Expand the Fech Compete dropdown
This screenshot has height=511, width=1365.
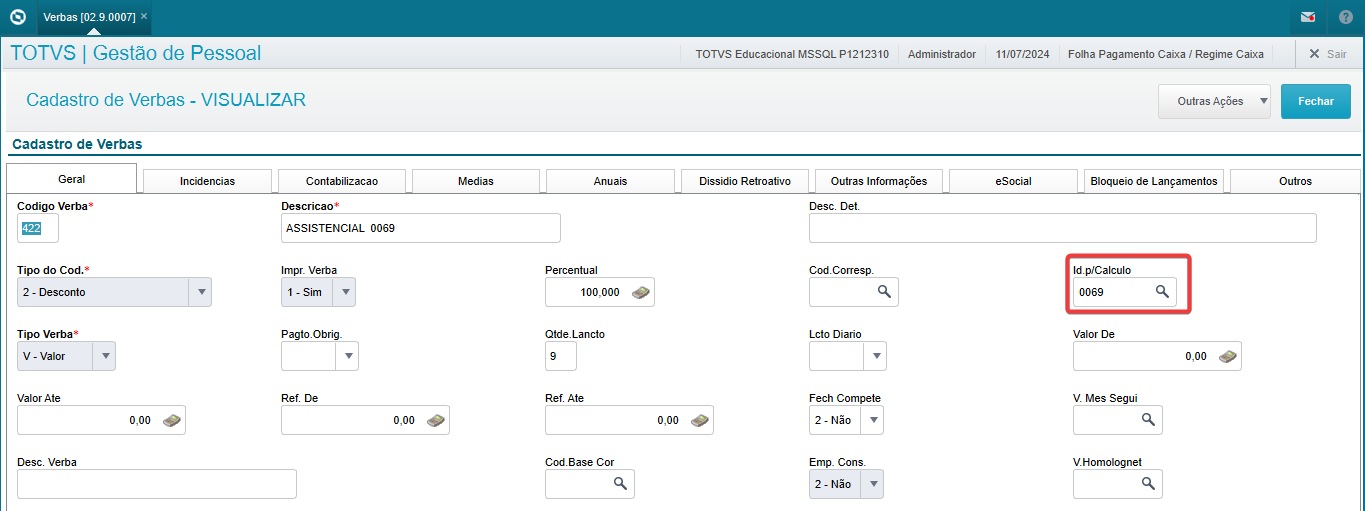(872, 420)
